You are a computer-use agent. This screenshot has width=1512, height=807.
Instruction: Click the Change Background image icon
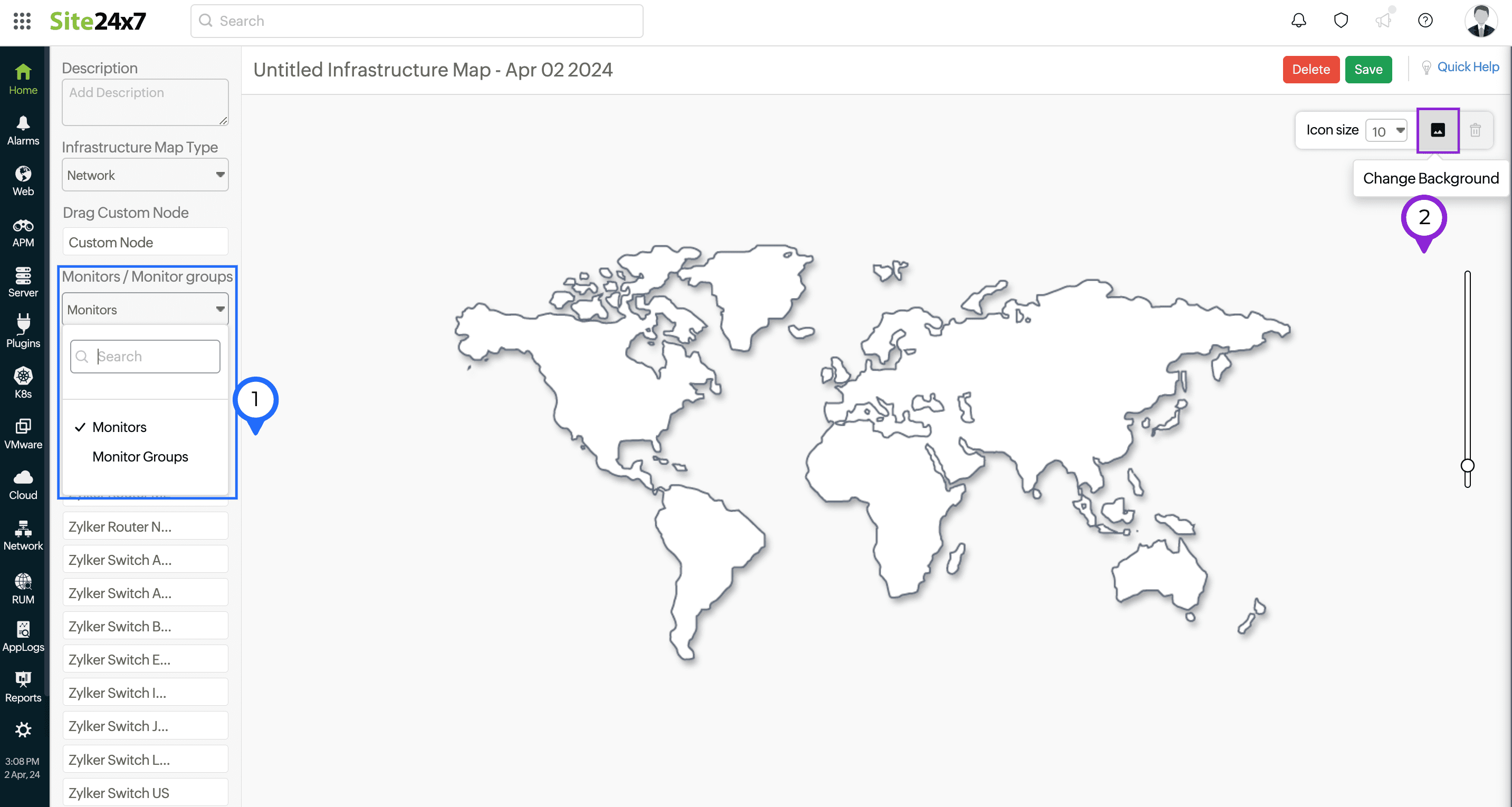(x=1438, y=129)
